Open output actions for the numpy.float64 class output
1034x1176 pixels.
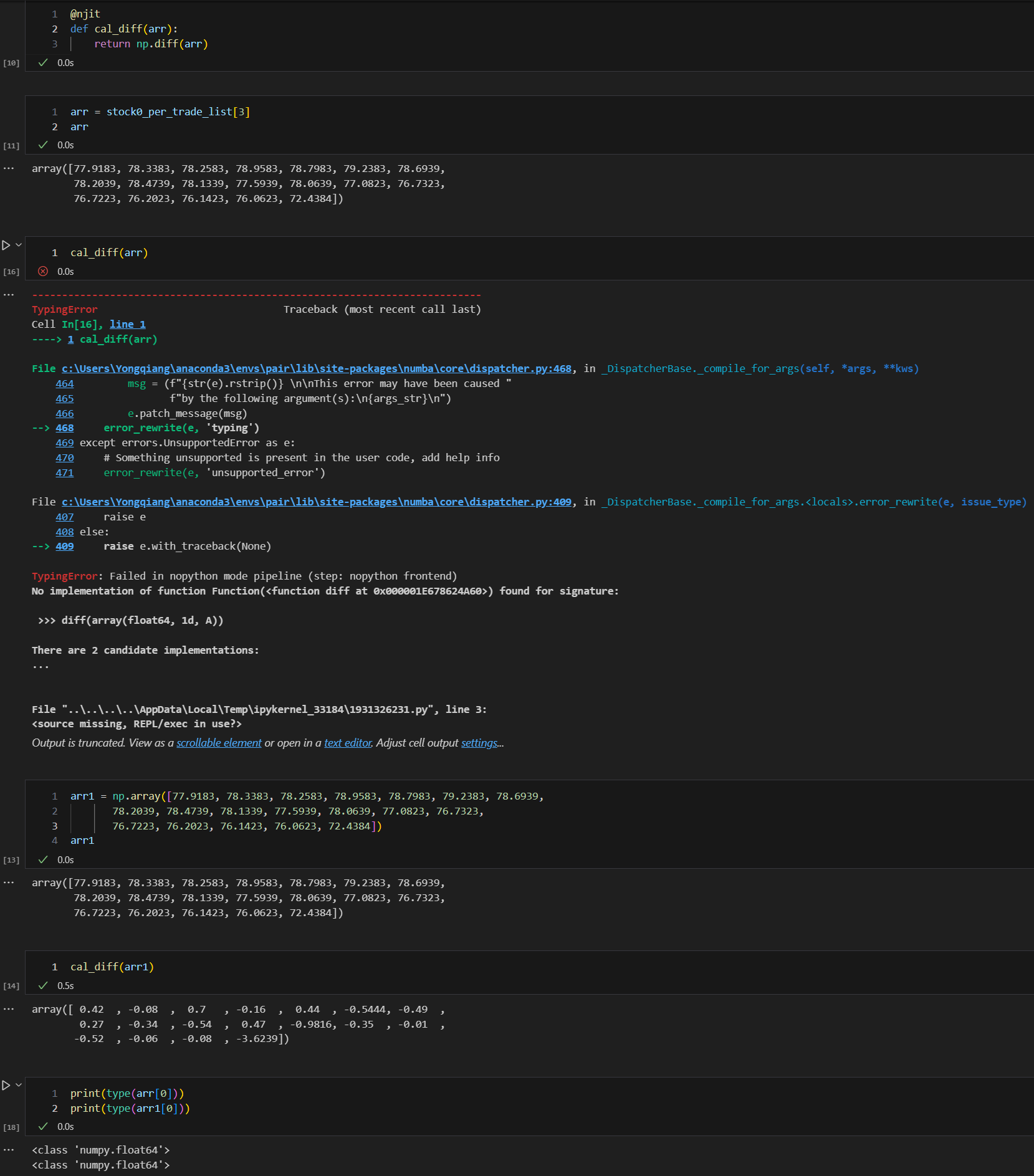click(x=9, y=1150)
